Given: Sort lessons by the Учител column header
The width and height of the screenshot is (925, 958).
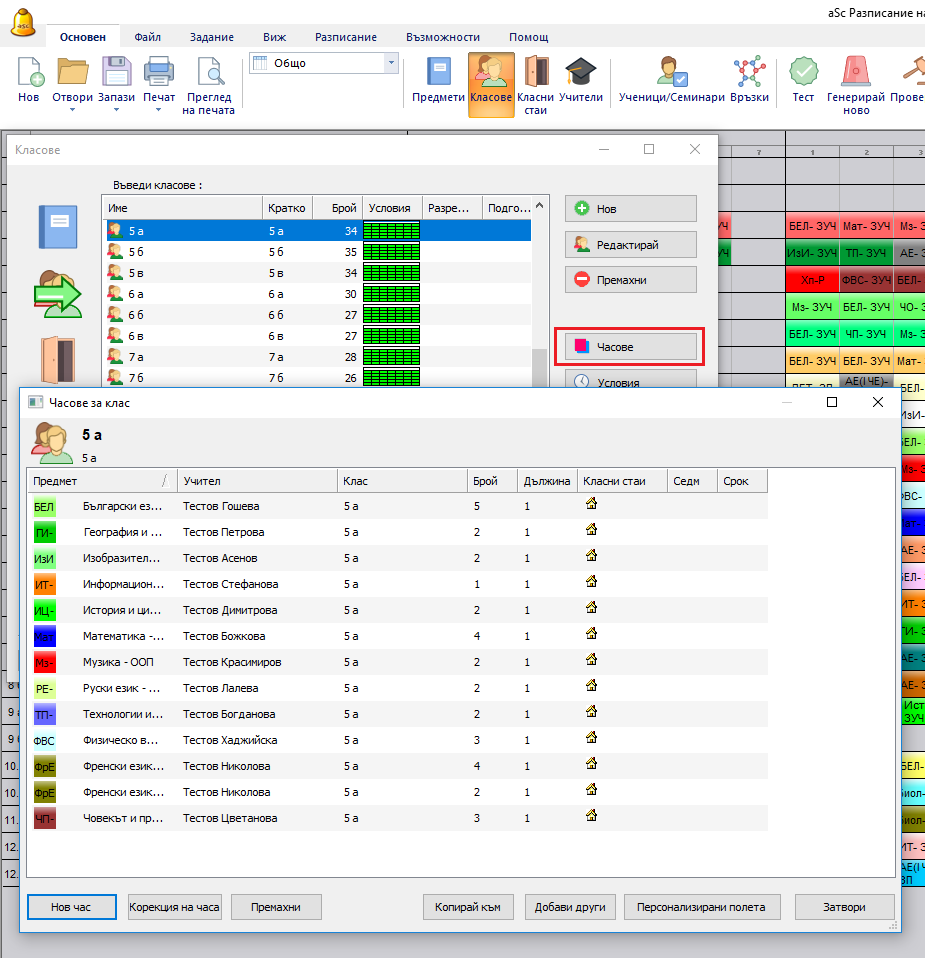Looking at the screenshot, I should point(257,481).
